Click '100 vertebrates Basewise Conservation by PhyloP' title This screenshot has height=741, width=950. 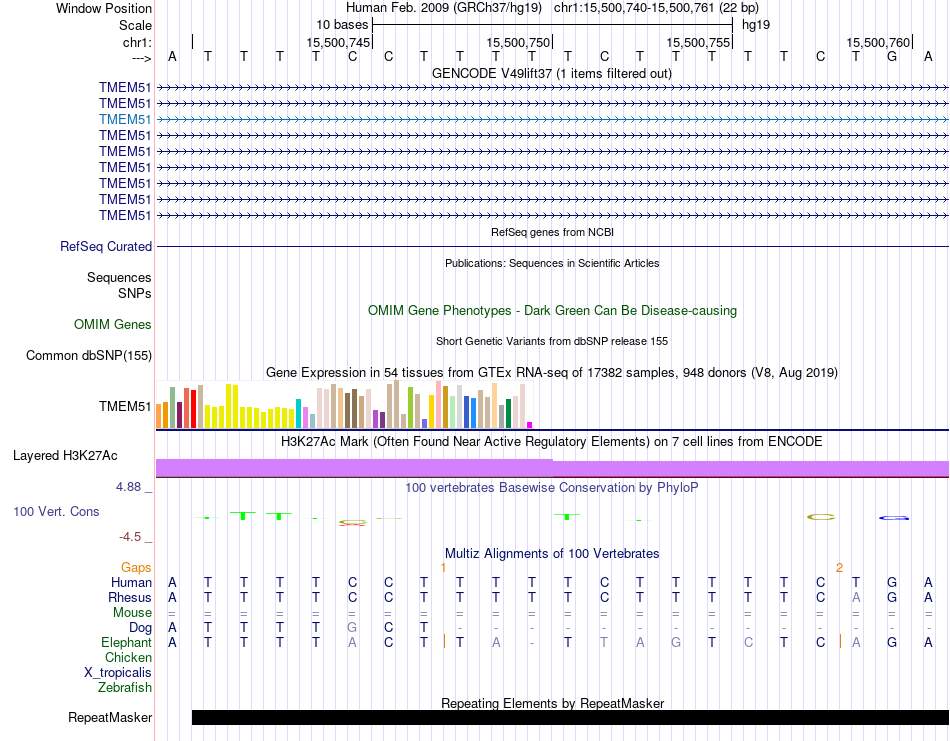[x=552, y=488]
